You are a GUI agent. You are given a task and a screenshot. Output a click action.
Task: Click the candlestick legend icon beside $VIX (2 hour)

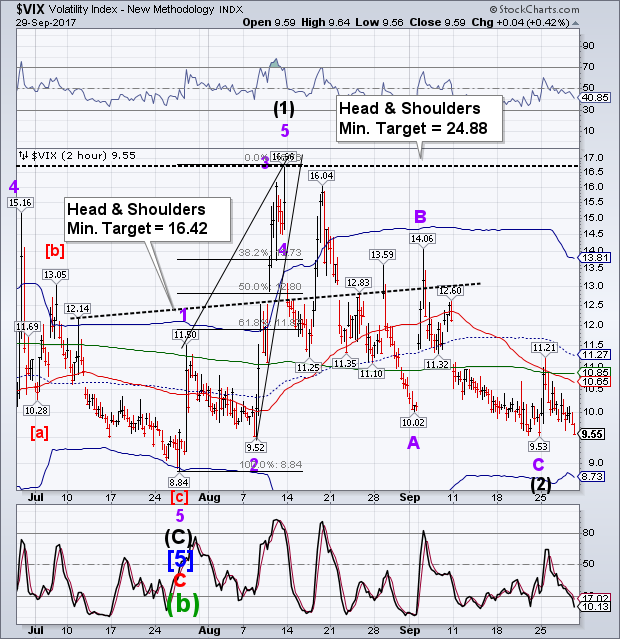23,155
